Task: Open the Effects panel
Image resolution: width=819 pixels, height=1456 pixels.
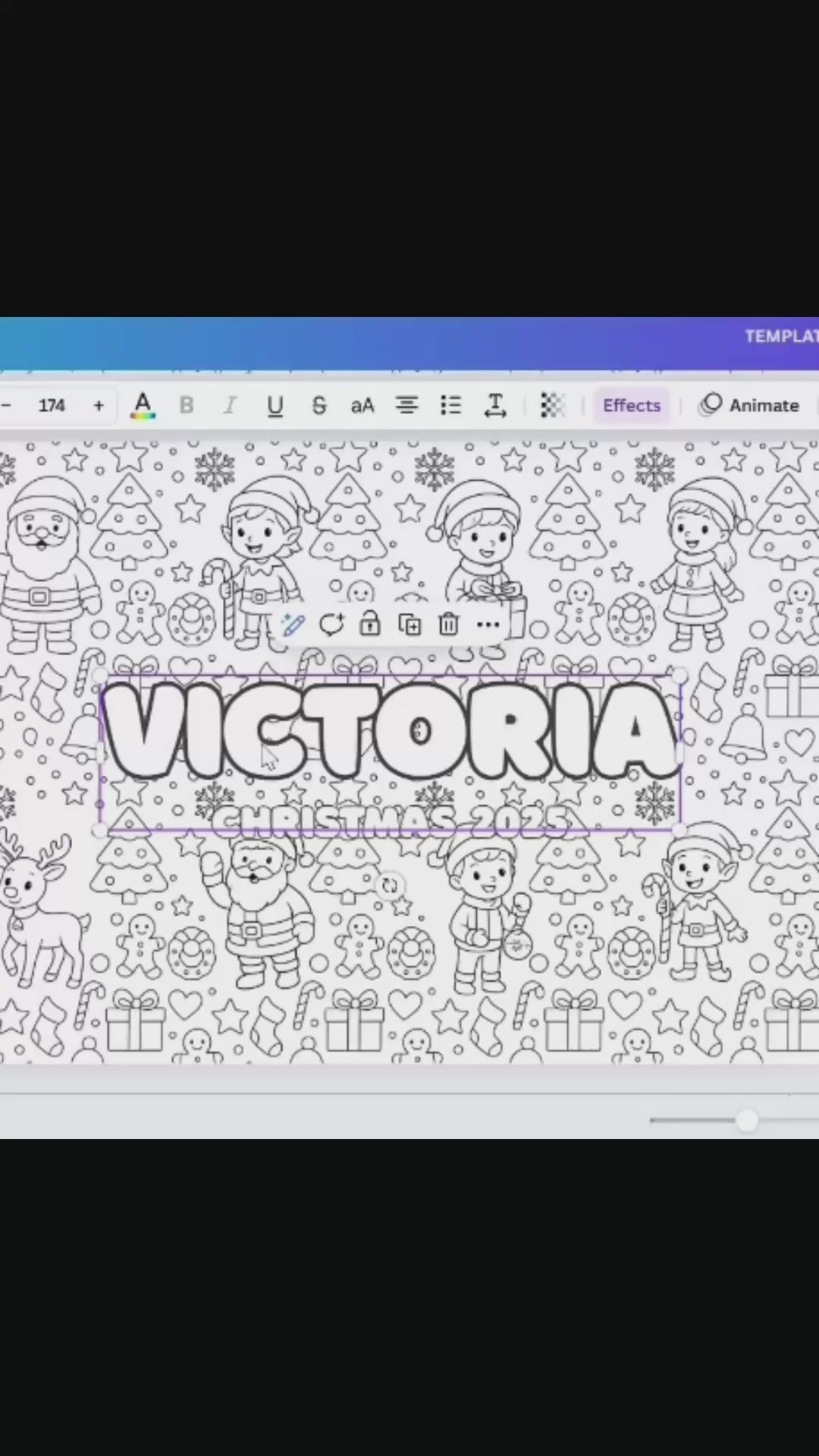Action: 631,406
